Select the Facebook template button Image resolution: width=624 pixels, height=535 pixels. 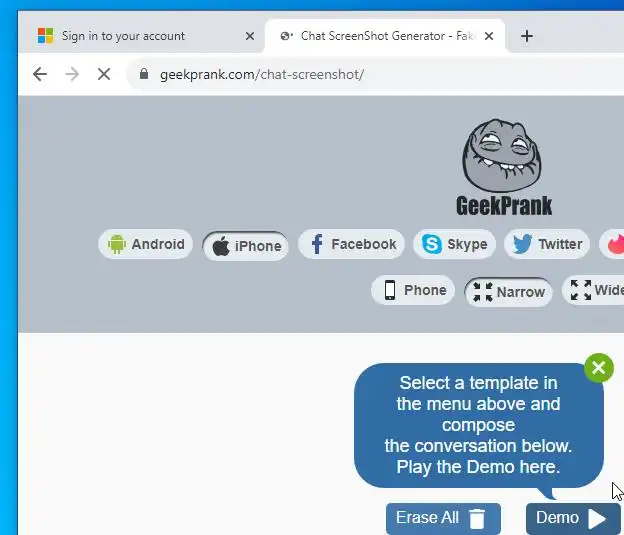tap(351, 244)
